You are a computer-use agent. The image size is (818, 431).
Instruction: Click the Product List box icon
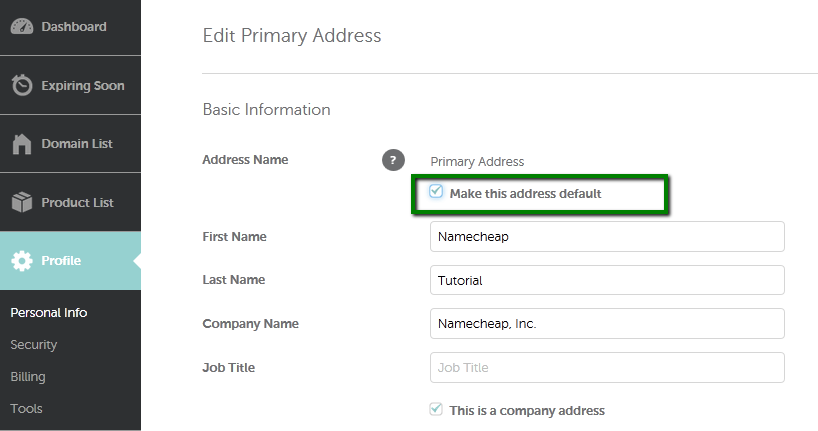22,202
